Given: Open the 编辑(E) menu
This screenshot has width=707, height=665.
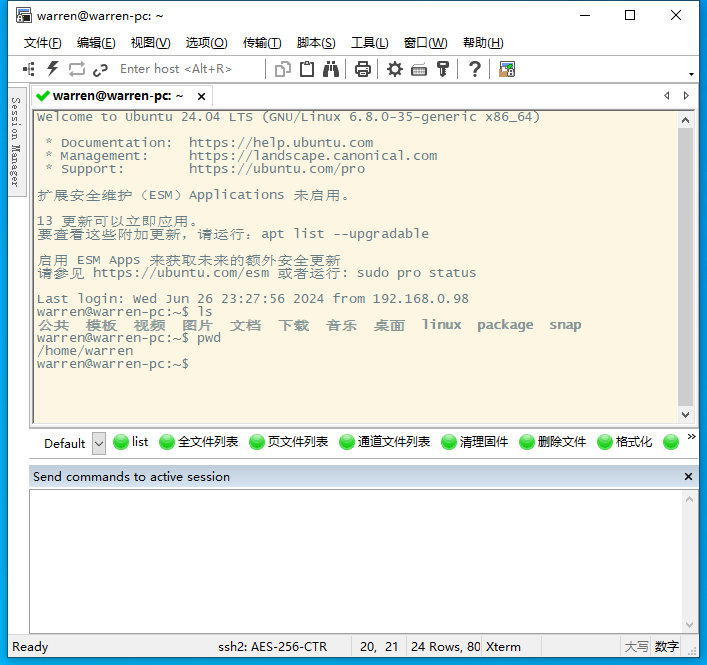Looking at the screenshot, I should point(96,43).
